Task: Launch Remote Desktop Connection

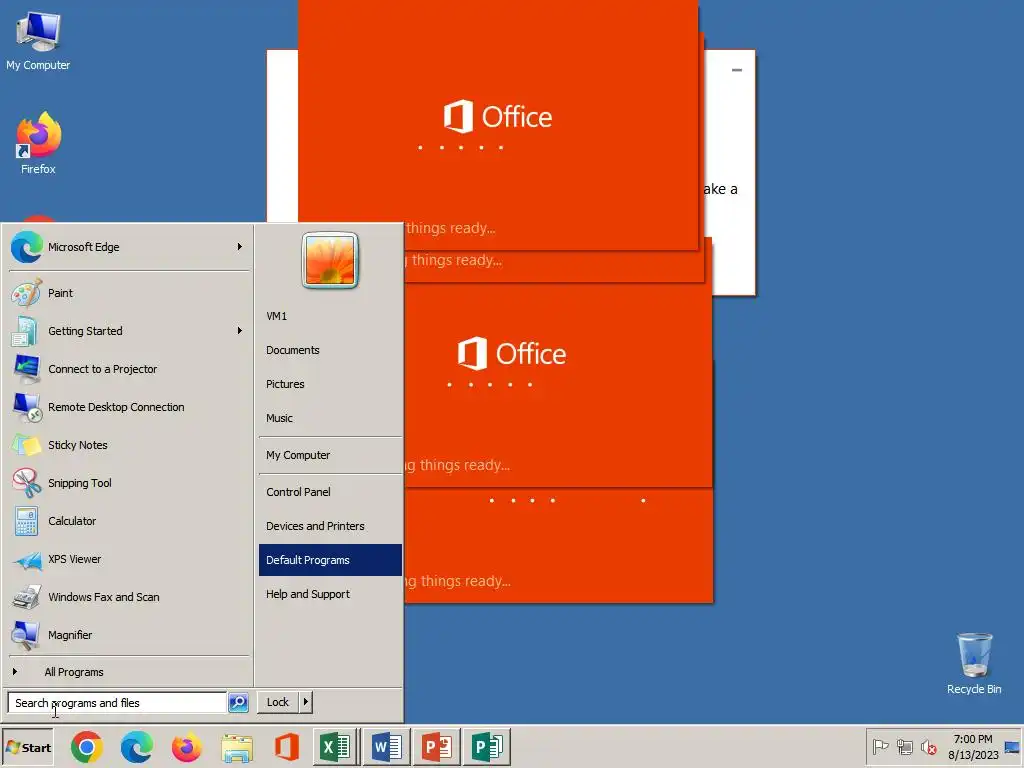Action: point(127,407)
